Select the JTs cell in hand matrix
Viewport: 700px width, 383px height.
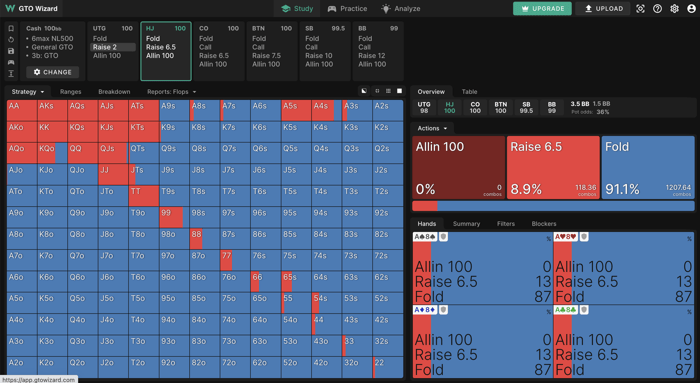coord(144,175)
